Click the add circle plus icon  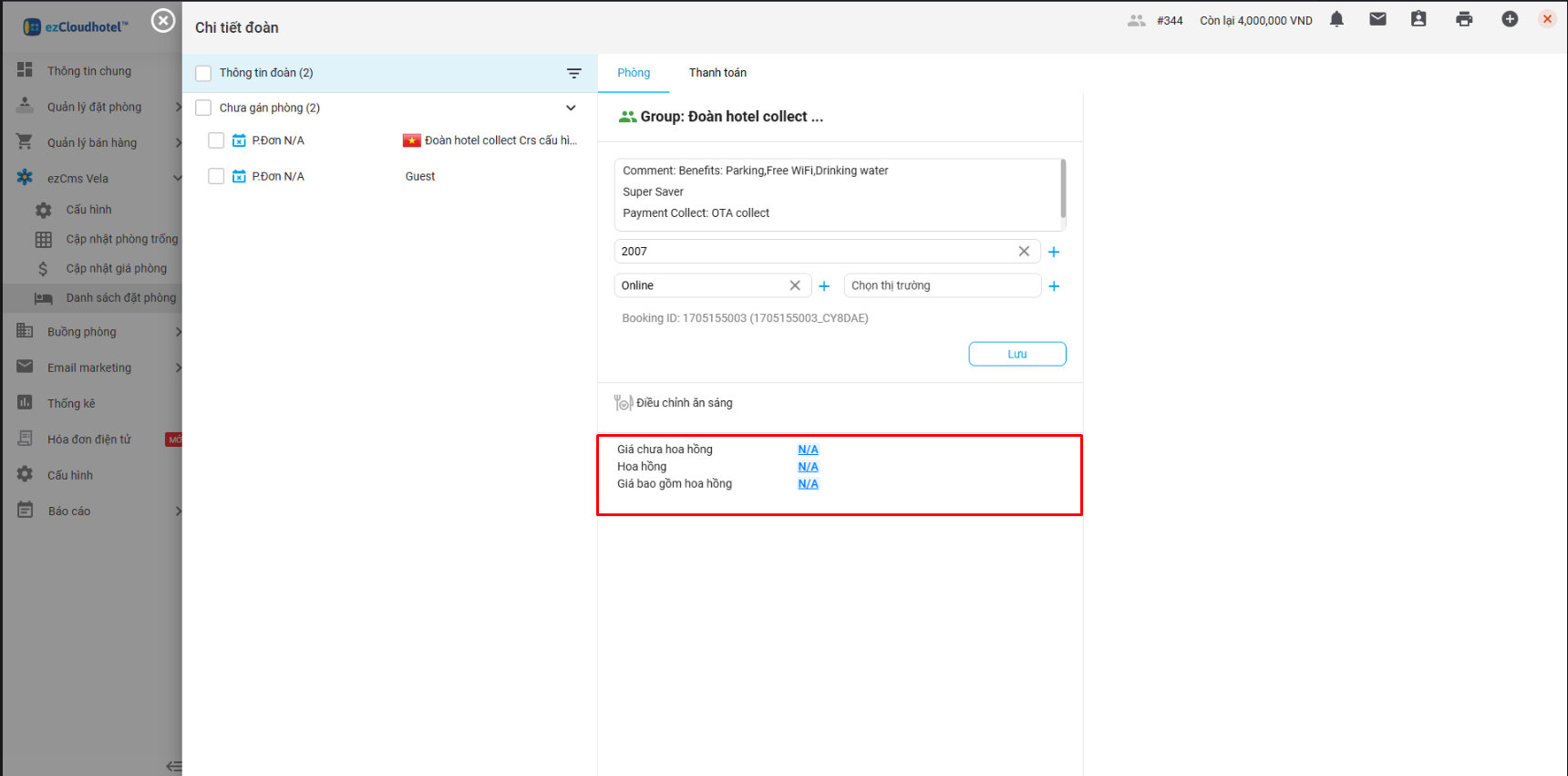click(x=1510, y=19)
